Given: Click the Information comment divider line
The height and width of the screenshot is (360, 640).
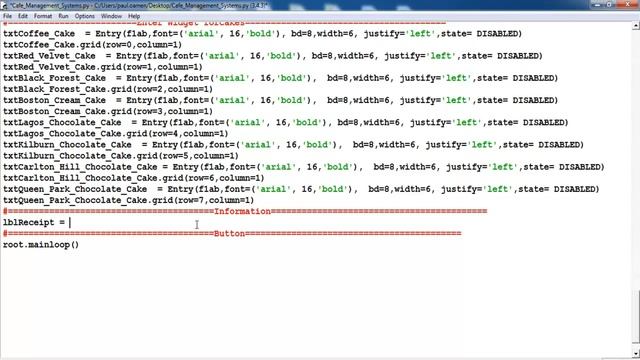Looking at the screenshot, I should [x=245, y=211].
